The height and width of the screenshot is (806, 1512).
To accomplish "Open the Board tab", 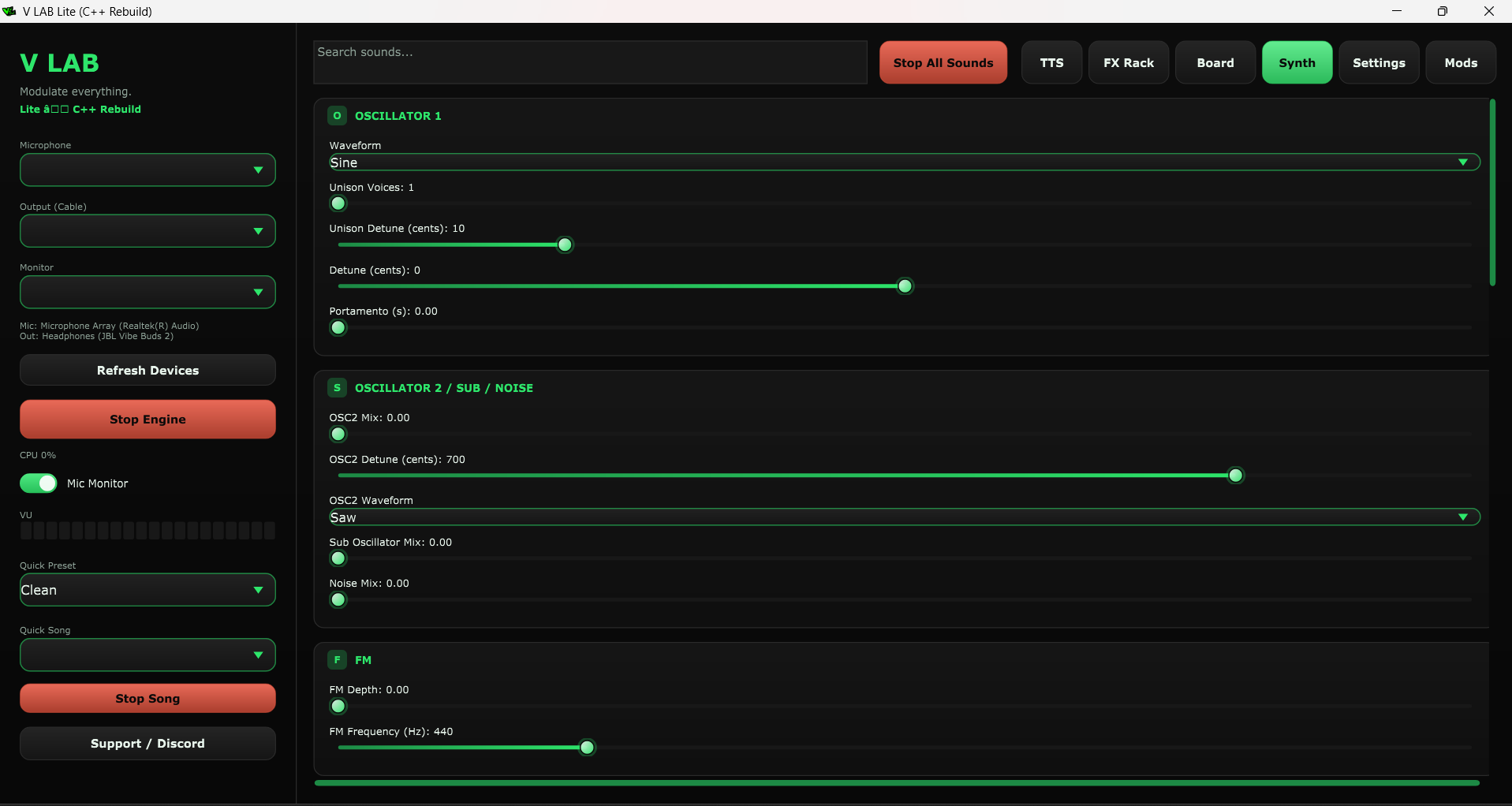I will coord(1215,62).
